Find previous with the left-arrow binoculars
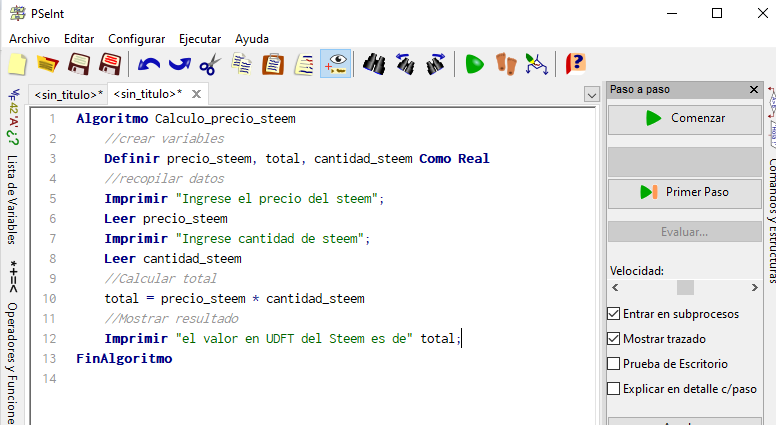The height and width of the screenshot is (425, 776). pyautogui.click(x=405, y=64)
